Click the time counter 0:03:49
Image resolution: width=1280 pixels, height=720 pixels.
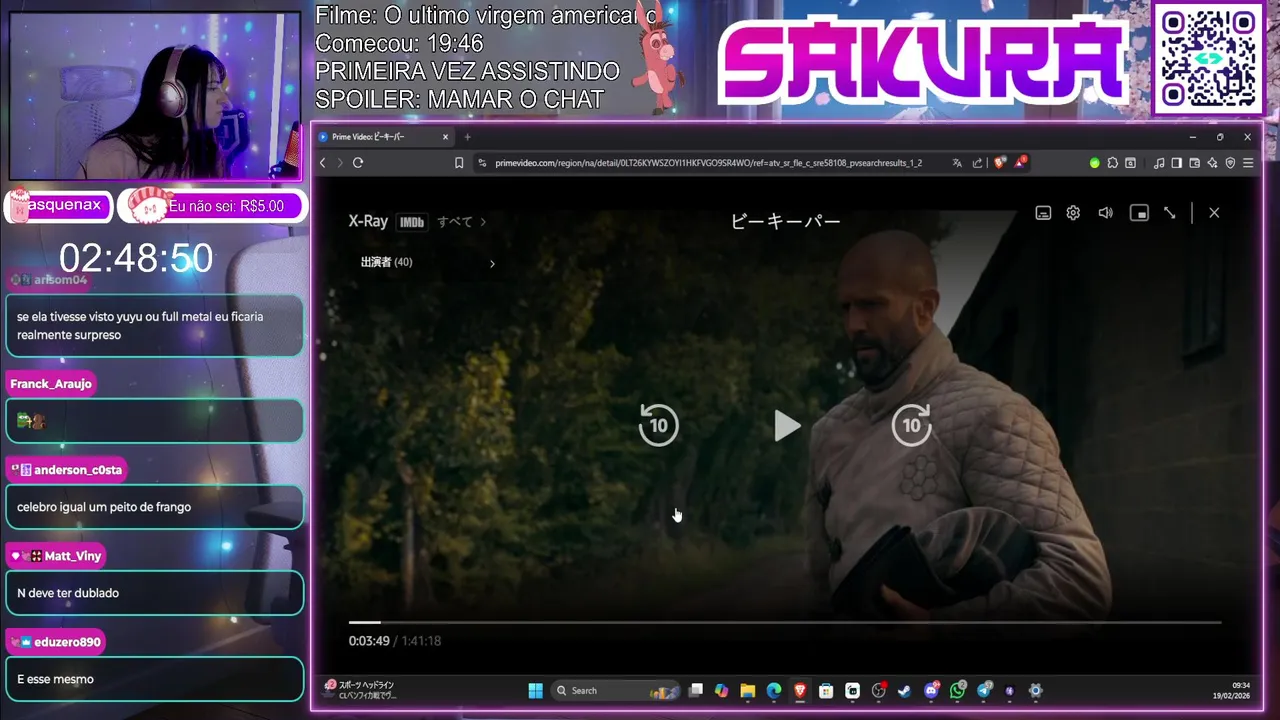(x=369, y=641)
